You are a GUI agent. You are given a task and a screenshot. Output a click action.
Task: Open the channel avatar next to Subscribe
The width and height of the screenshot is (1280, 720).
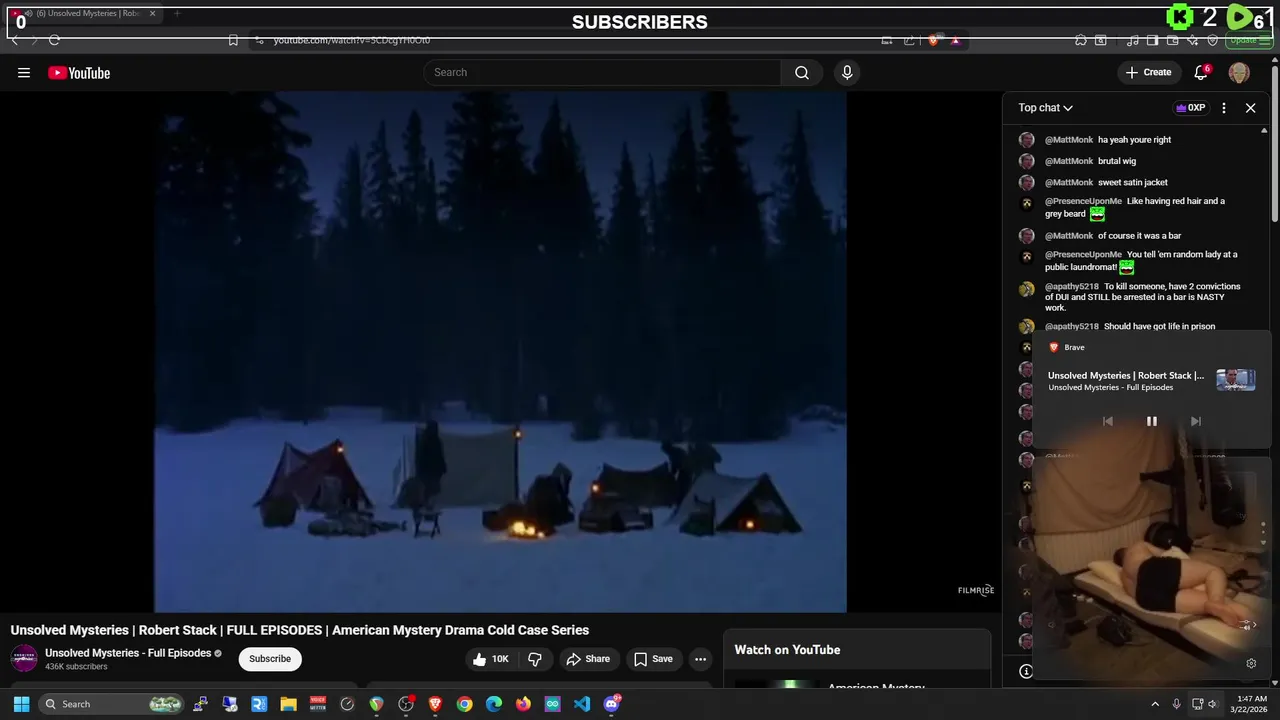tap(24, 658)
